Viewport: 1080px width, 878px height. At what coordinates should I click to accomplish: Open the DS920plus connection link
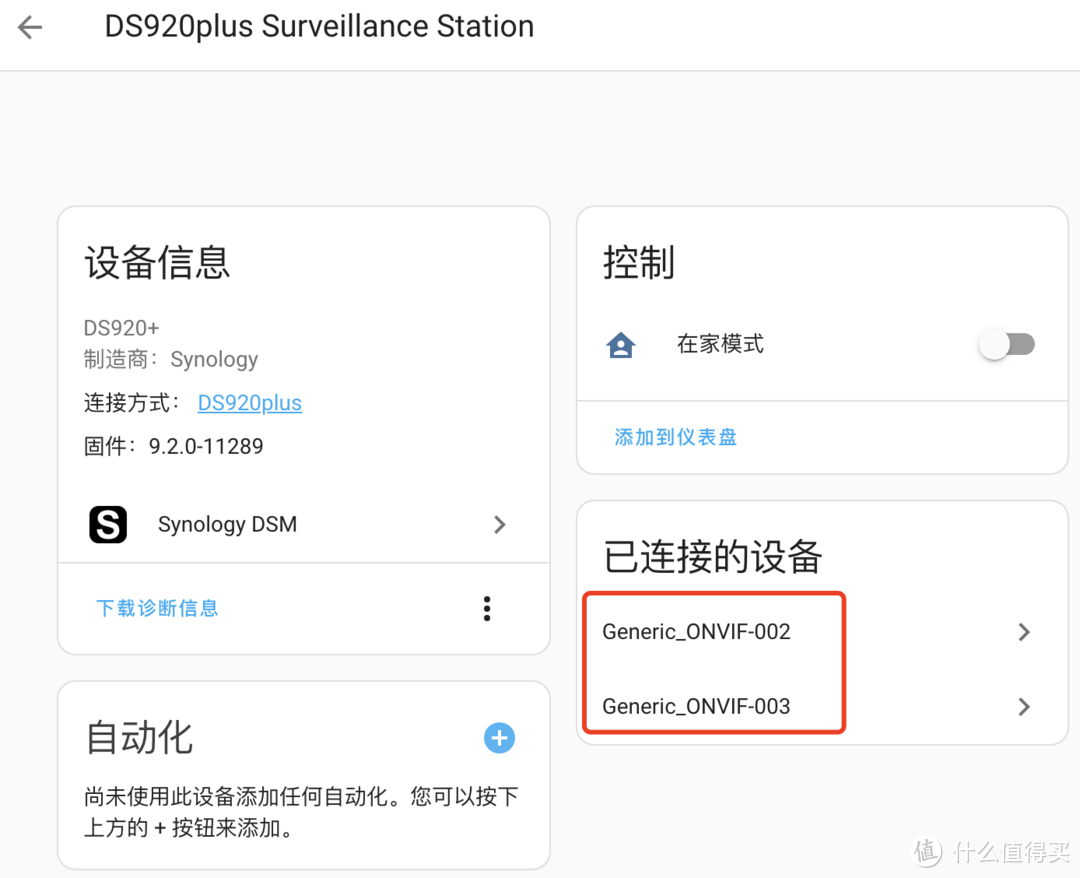(249, 402)
